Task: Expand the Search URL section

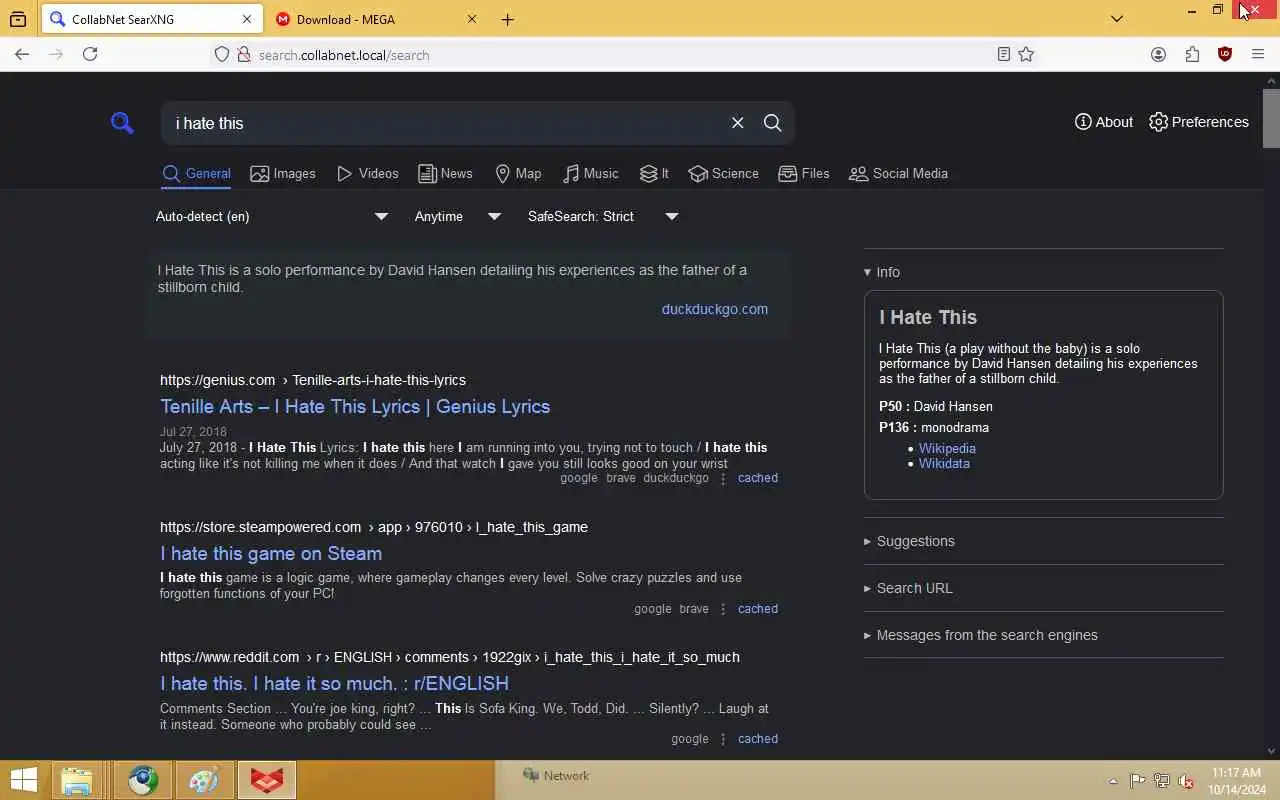Action: click(x=908, y=588)
